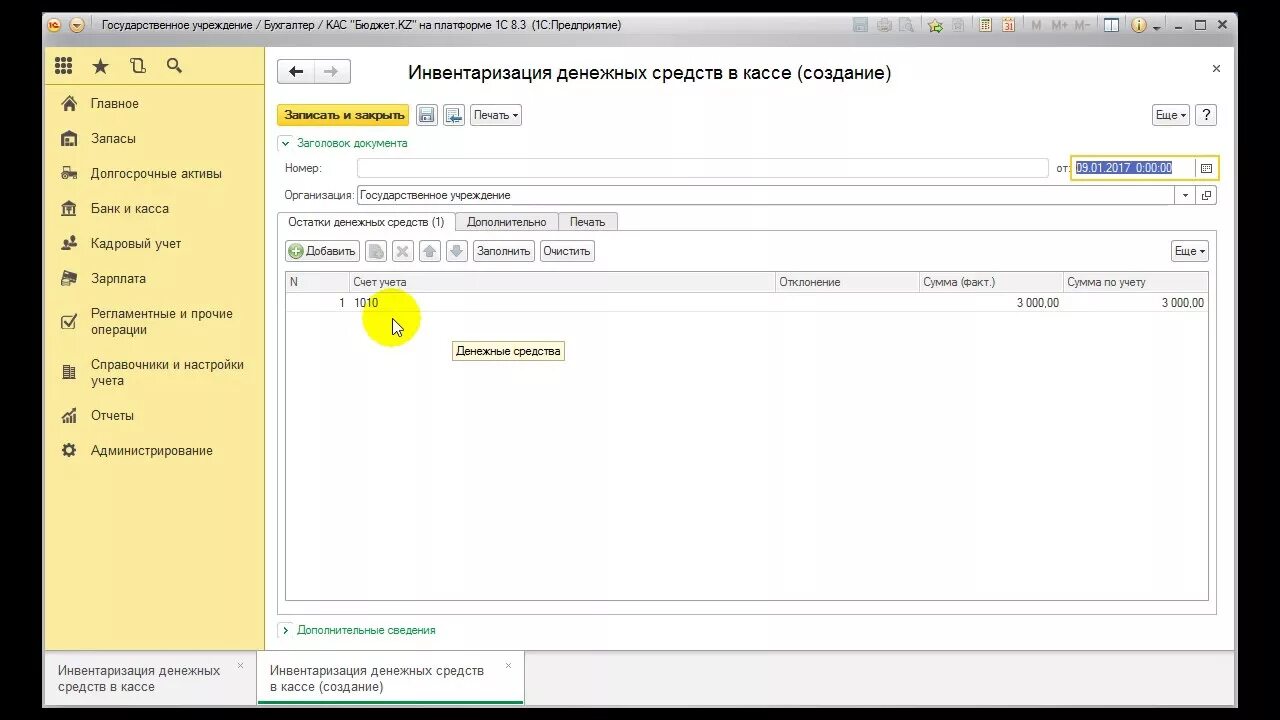Move selected row up with the arrow icon
Viewport: 1280px width, 720px height.
pos(429,250)
